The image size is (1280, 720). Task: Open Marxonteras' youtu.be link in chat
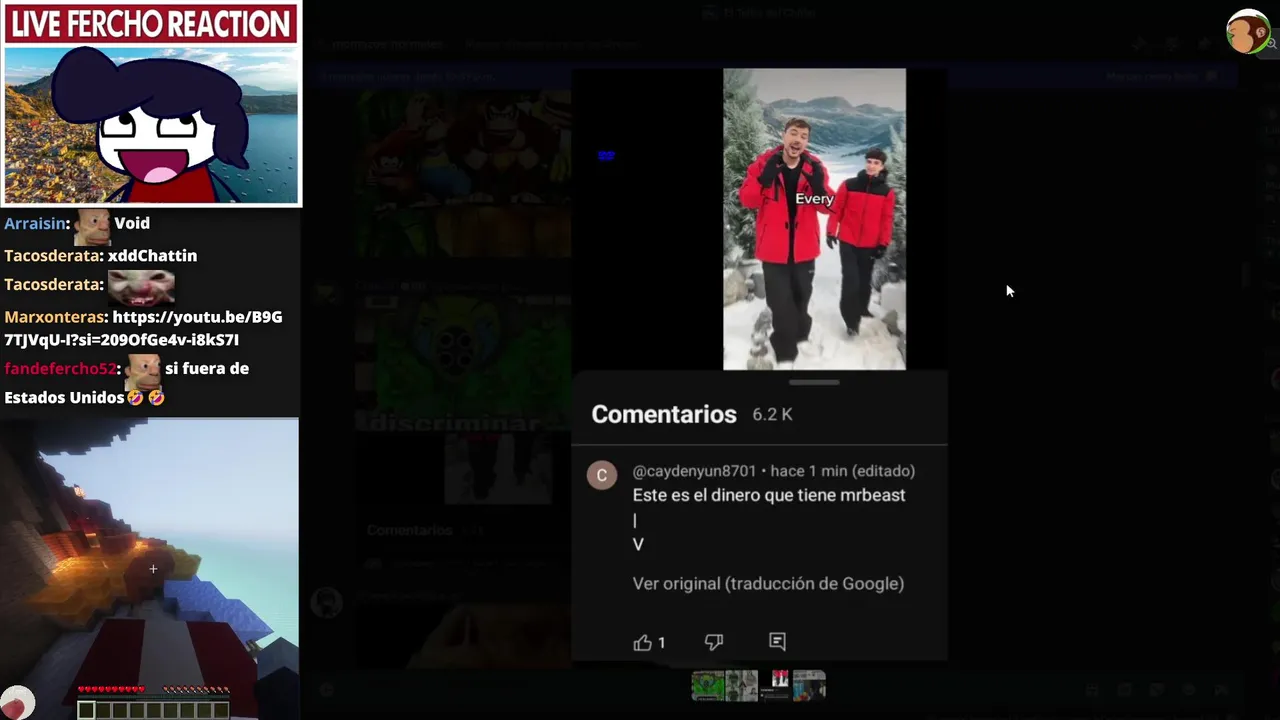(x=143, y=328)
